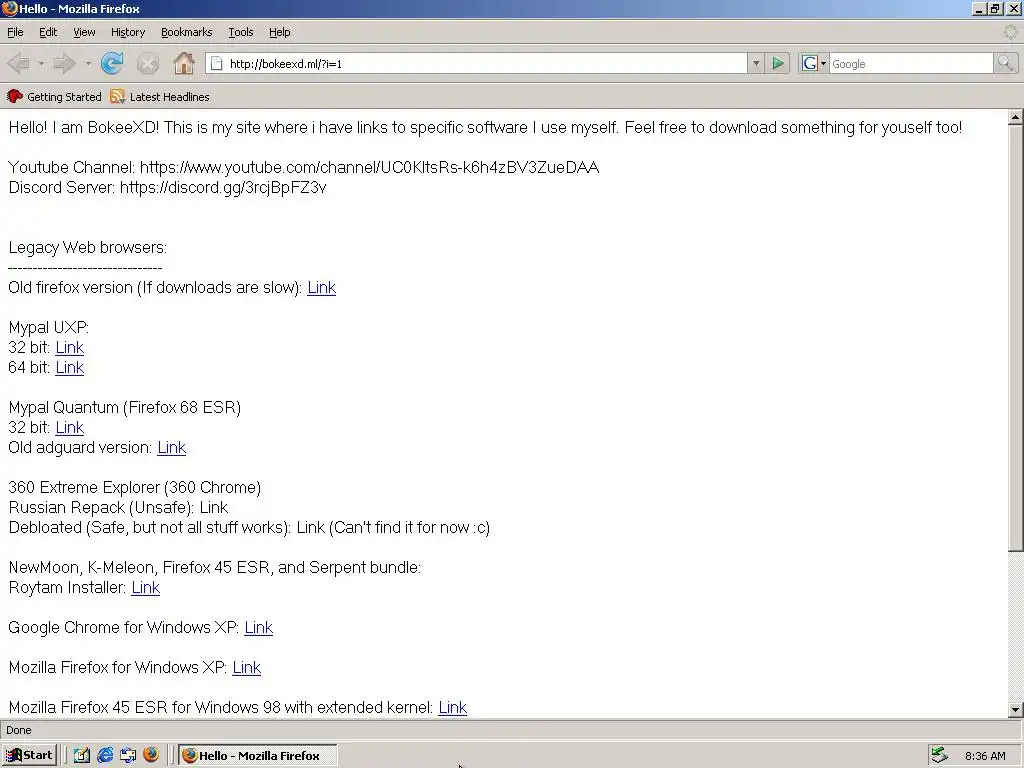Image resolution: width=1024 pixels, height=768 pixels.
Task: Open the Bookmarks menu
Action: 187,32
